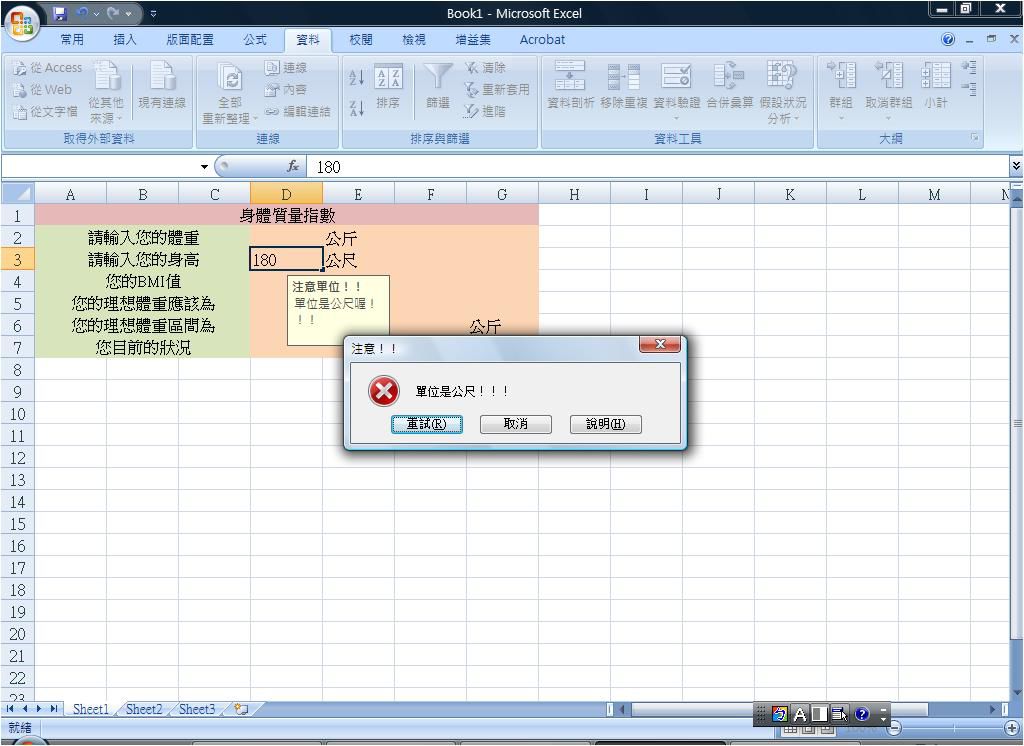Select column H header
Viewport: 1024px width, 746px height.
[574, 194]
